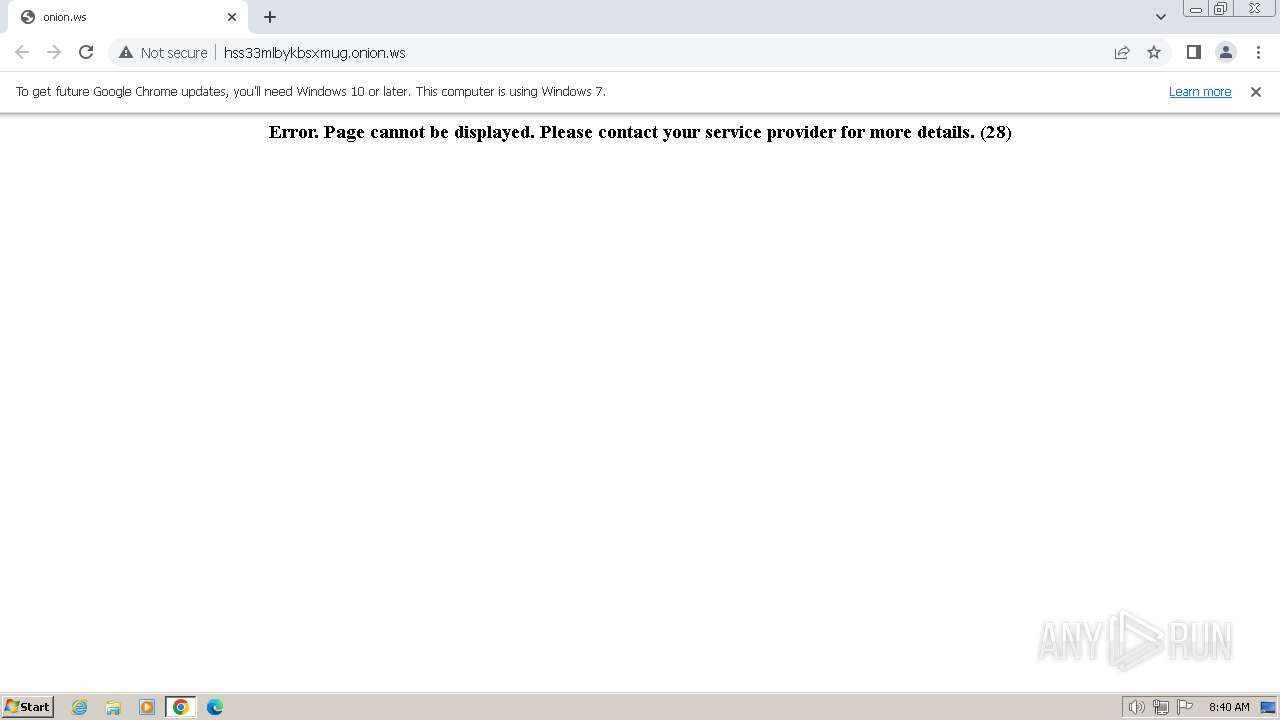The height and width of the screenshot is (720, 1280).
Task: Open the Chrome three-dot menu
Action: click(1258, 52)
